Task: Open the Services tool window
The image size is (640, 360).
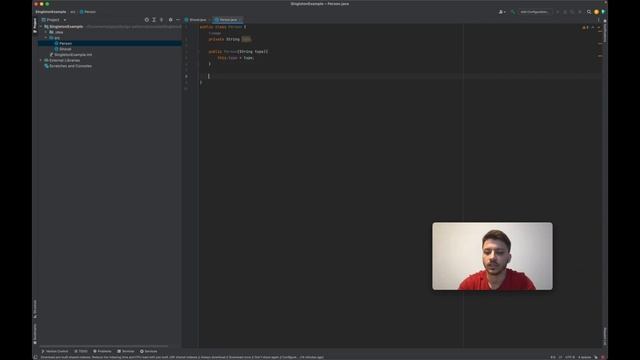Action: [x=149, y=351]
